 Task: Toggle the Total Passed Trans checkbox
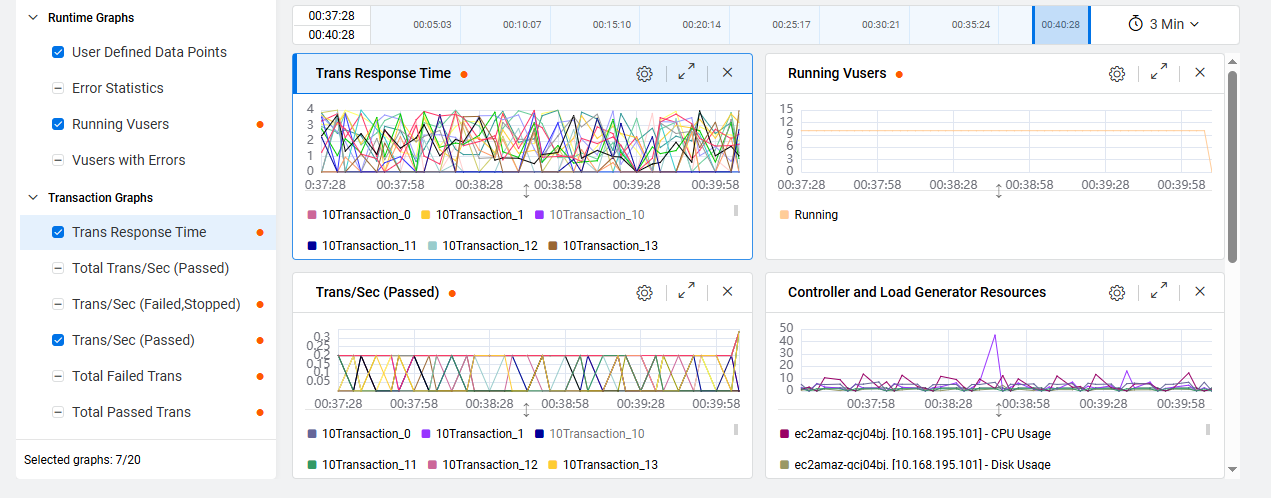(x=58, y=412)
